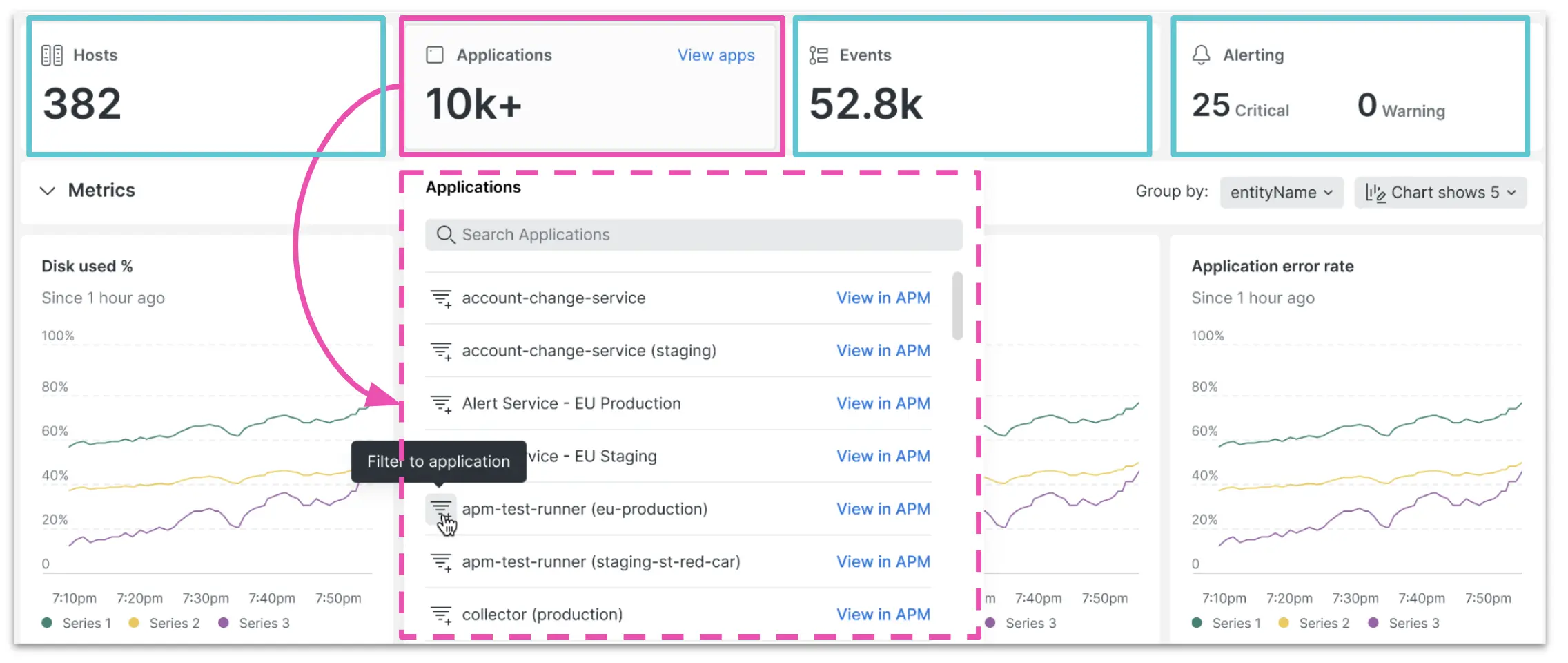View Alert Service - EU Production in APM
The width and height of the screenshot is (1568, 663).
883,403
